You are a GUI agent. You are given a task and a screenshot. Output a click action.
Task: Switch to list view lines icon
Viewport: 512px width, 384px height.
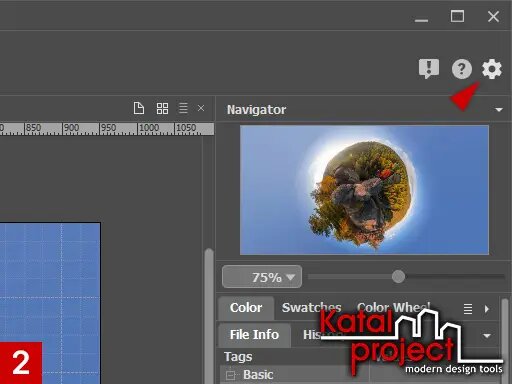(x=183, y=108)
